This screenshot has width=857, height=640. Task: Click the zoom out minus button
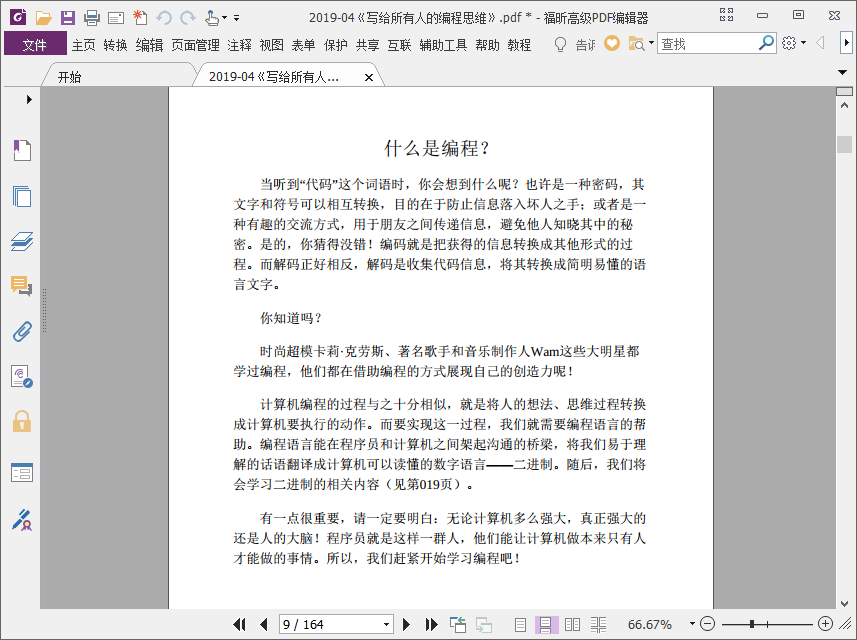tap(707, 624)
